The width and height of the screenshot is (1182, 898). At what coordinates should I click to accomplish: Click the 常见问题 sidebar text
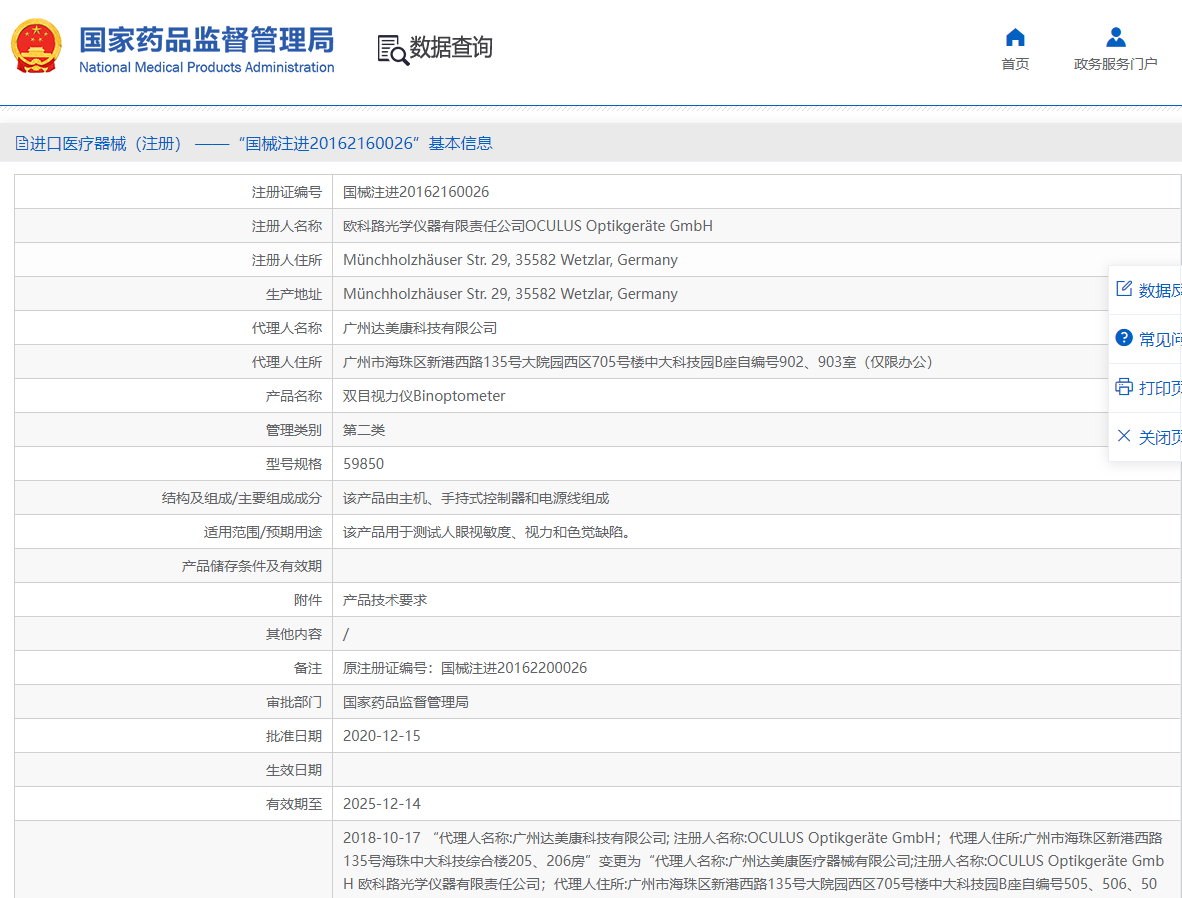click(x=1159, y=339)
